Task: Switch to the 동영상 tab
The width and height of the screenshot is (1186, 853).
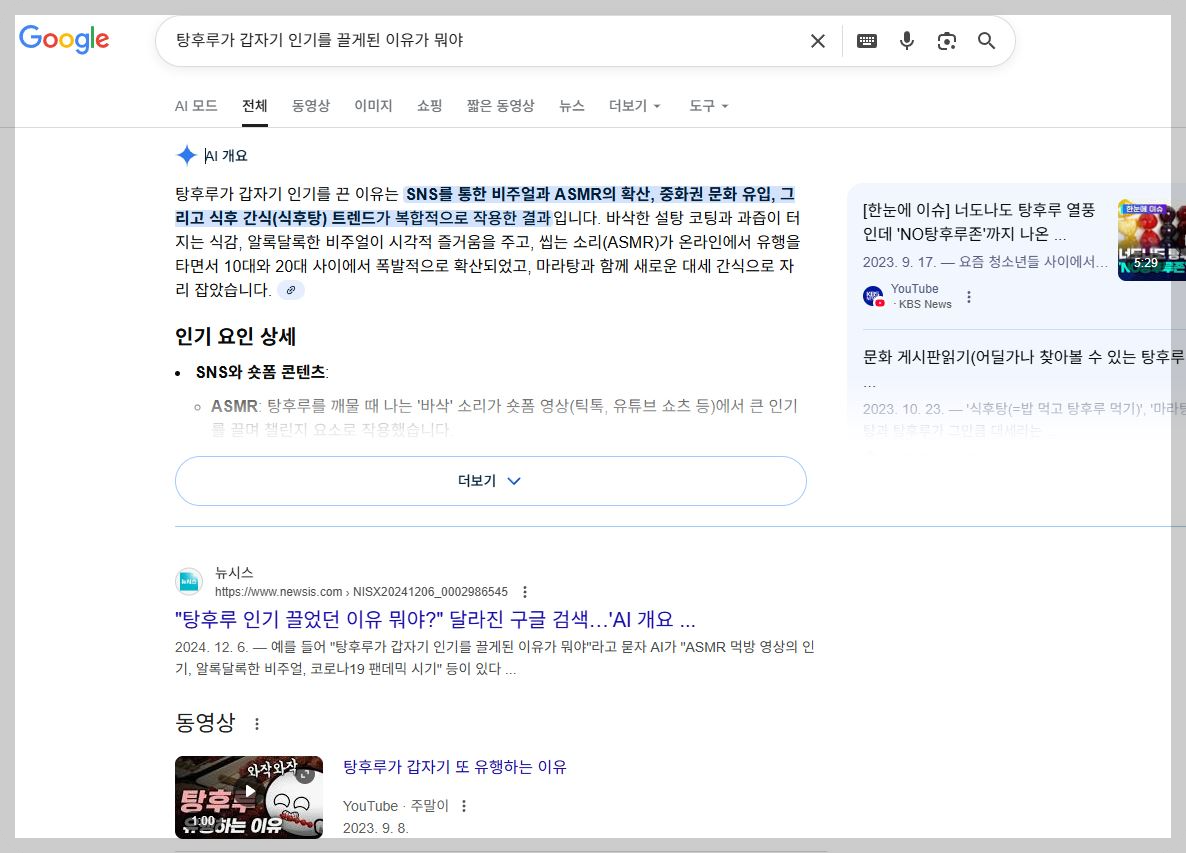Action: coord(311,106)
